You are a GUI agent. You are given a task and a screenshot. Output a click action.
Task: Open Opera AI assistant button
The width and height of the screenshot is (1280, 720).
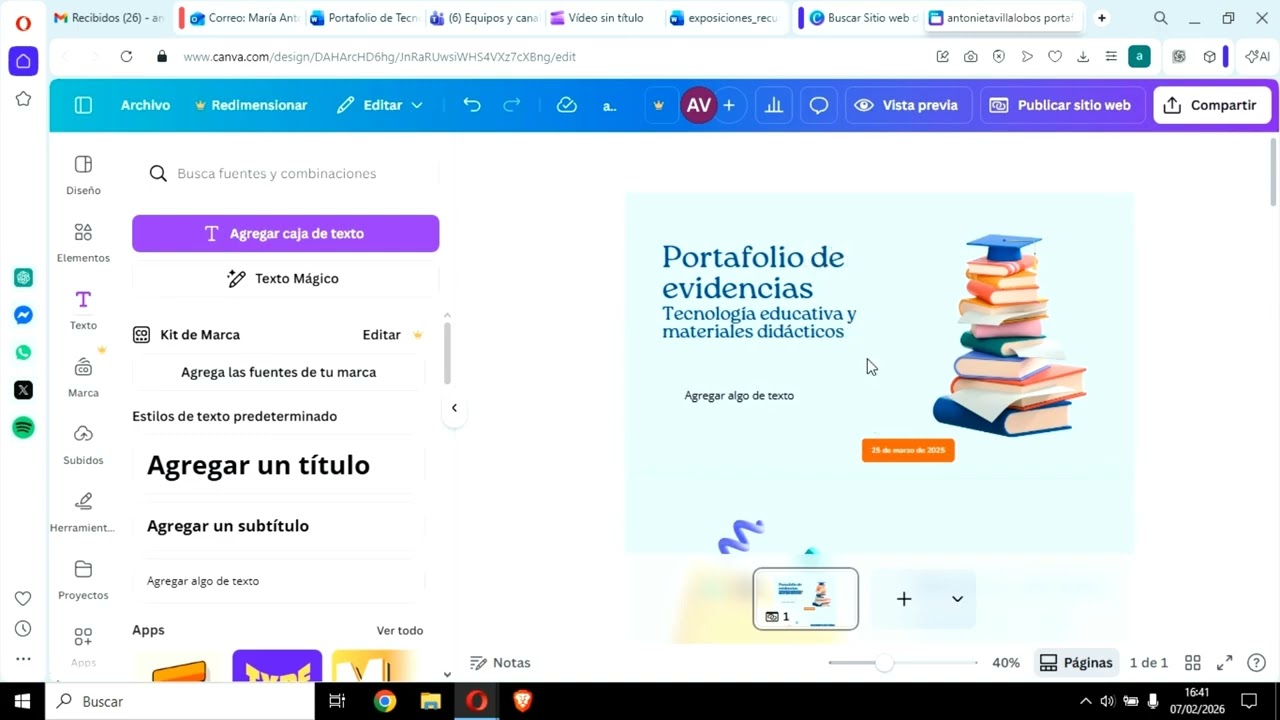(x=1257, y=57)
